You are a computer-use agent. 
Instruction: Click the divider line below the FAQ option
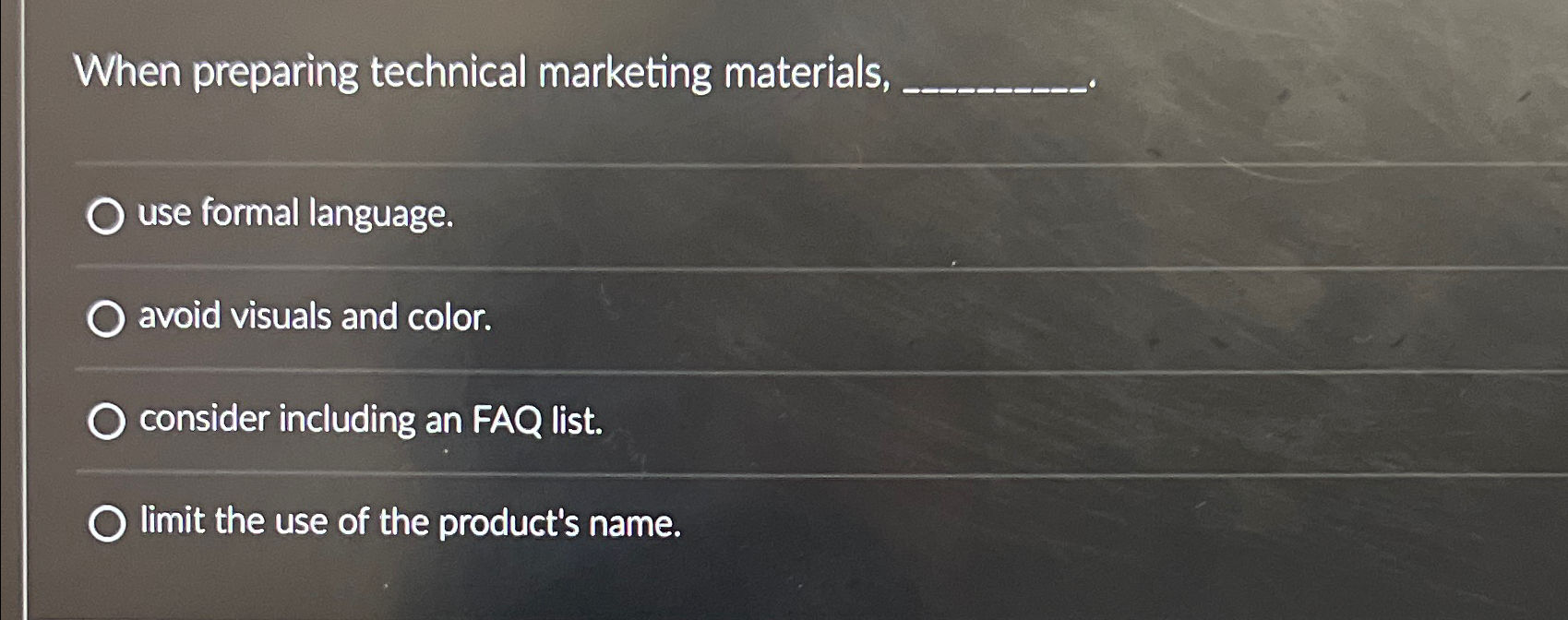(646, 472)
